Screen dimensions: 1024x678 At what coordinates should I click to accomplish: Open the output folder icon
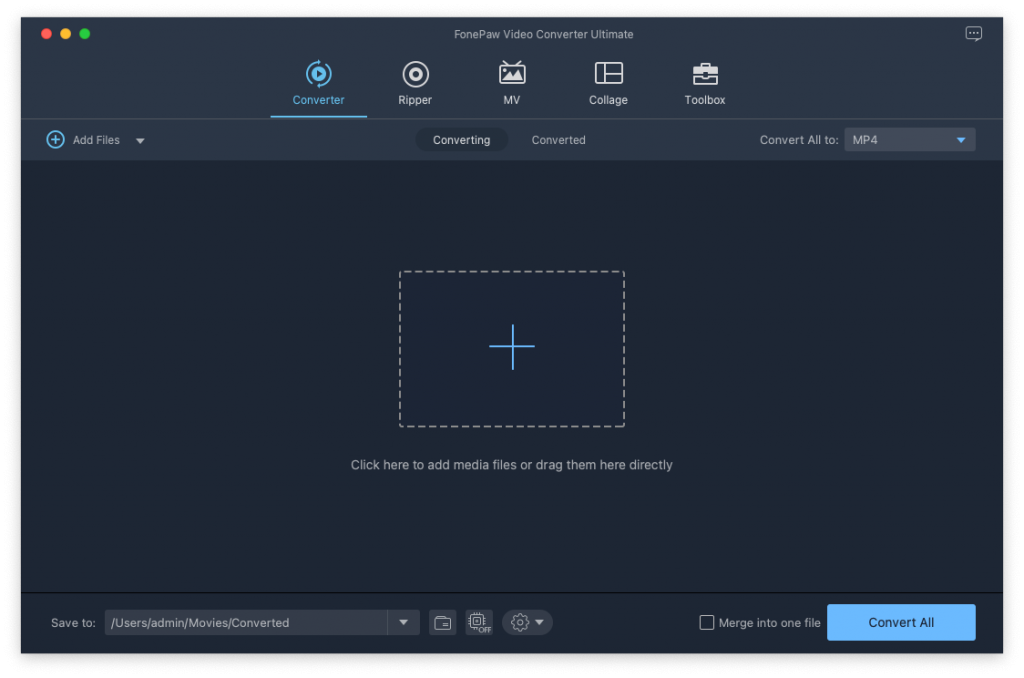pyautogui.click(x=443, y=622)
